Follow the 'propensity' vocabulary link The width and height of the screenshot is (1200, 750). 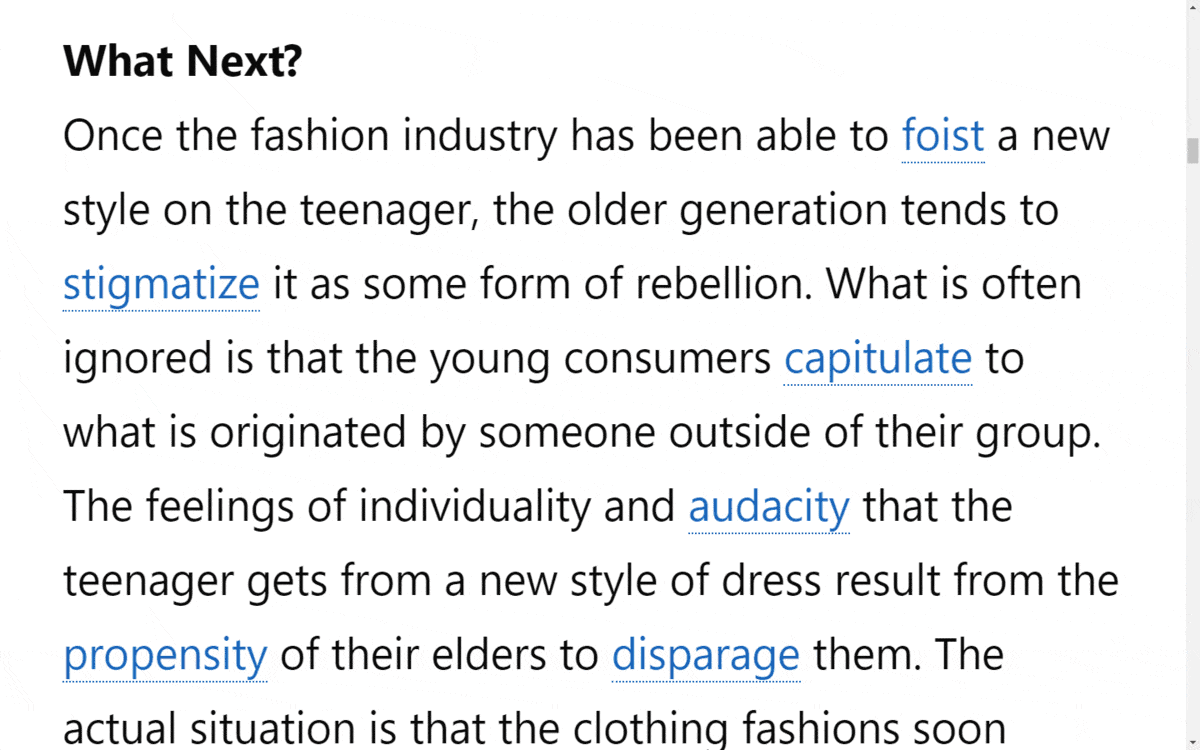pos(165,656)
